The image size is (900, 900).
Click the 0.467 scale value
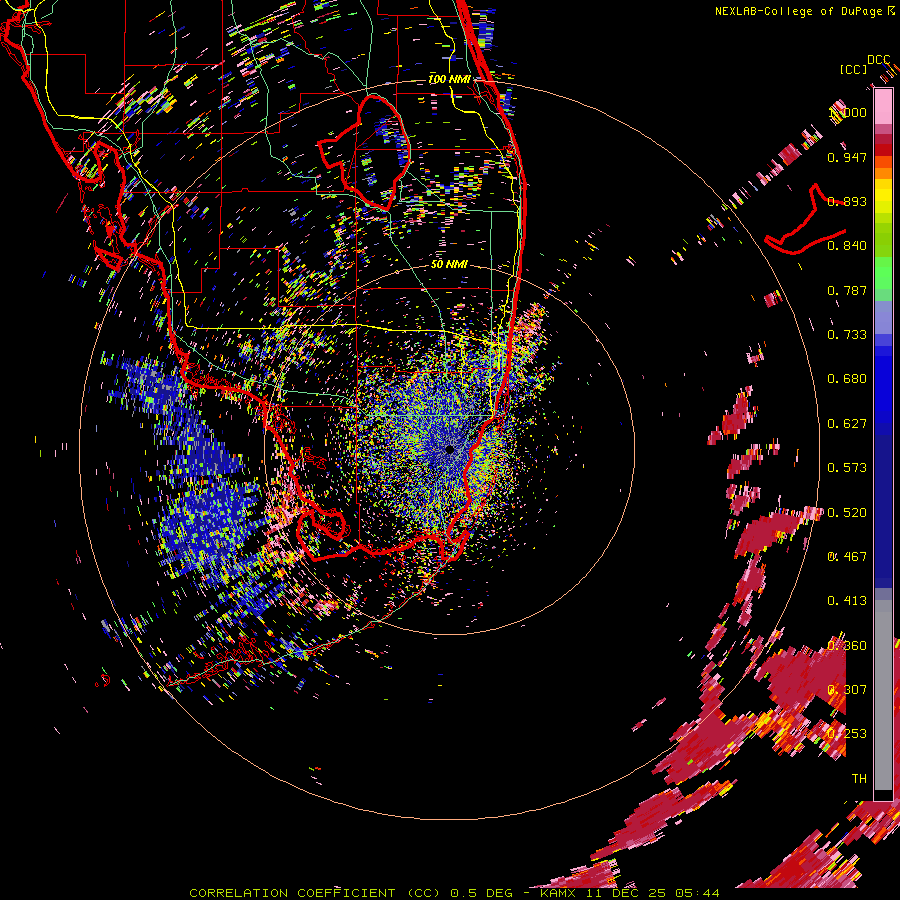pyautogui.click(x=847, y=556)
